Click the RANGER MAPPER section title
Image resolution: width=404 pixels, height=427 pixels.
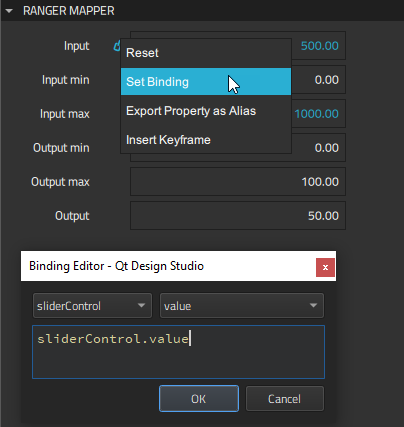[x=69, y=11]
